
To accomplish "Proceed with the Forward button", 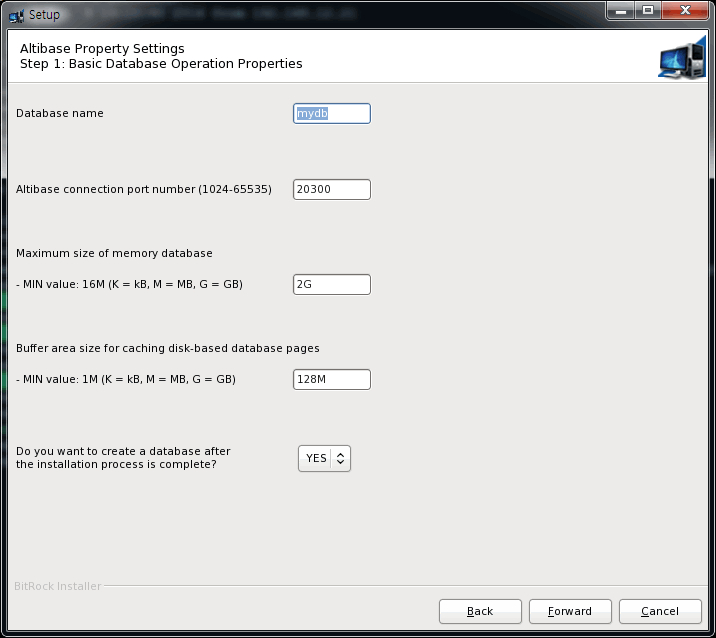I will (x=570, y=611).
